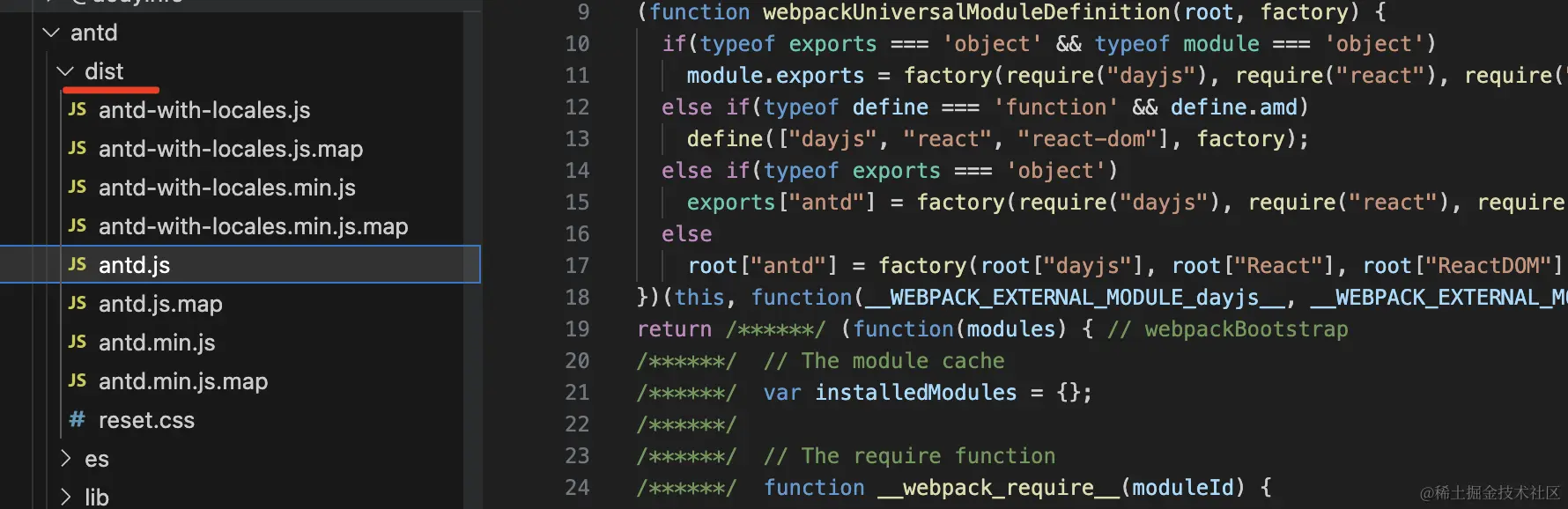Open antd.min.js file
This screenshot has width=1568, height=509.
point(157,343)
